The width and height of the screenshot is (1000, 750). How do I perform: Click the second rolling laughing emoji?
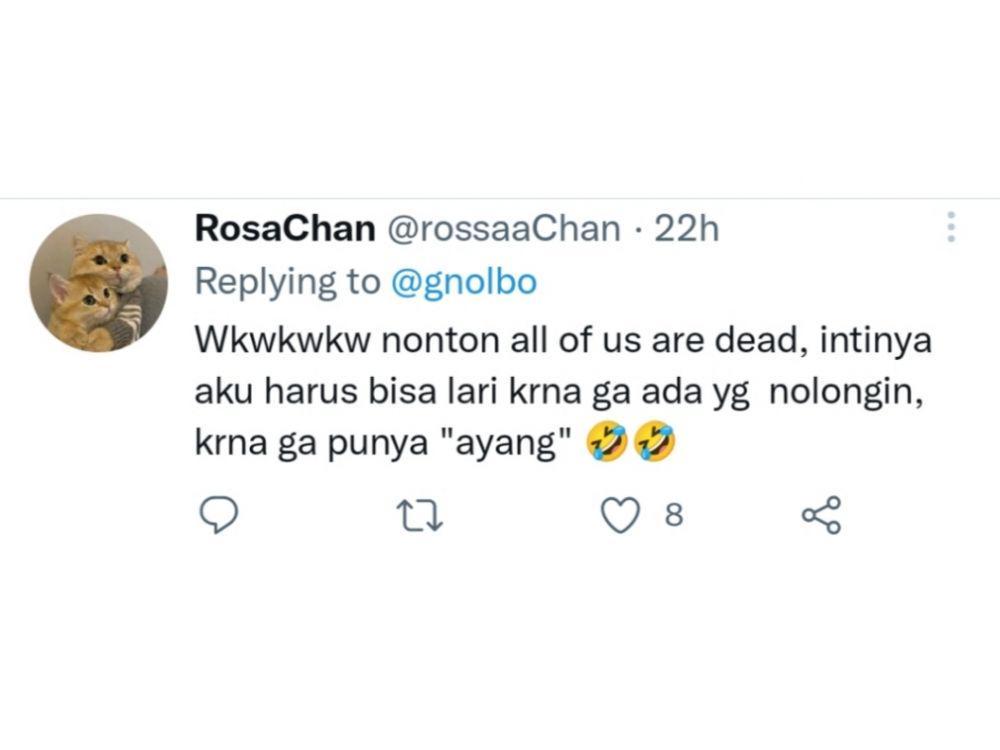pos(654,442)
